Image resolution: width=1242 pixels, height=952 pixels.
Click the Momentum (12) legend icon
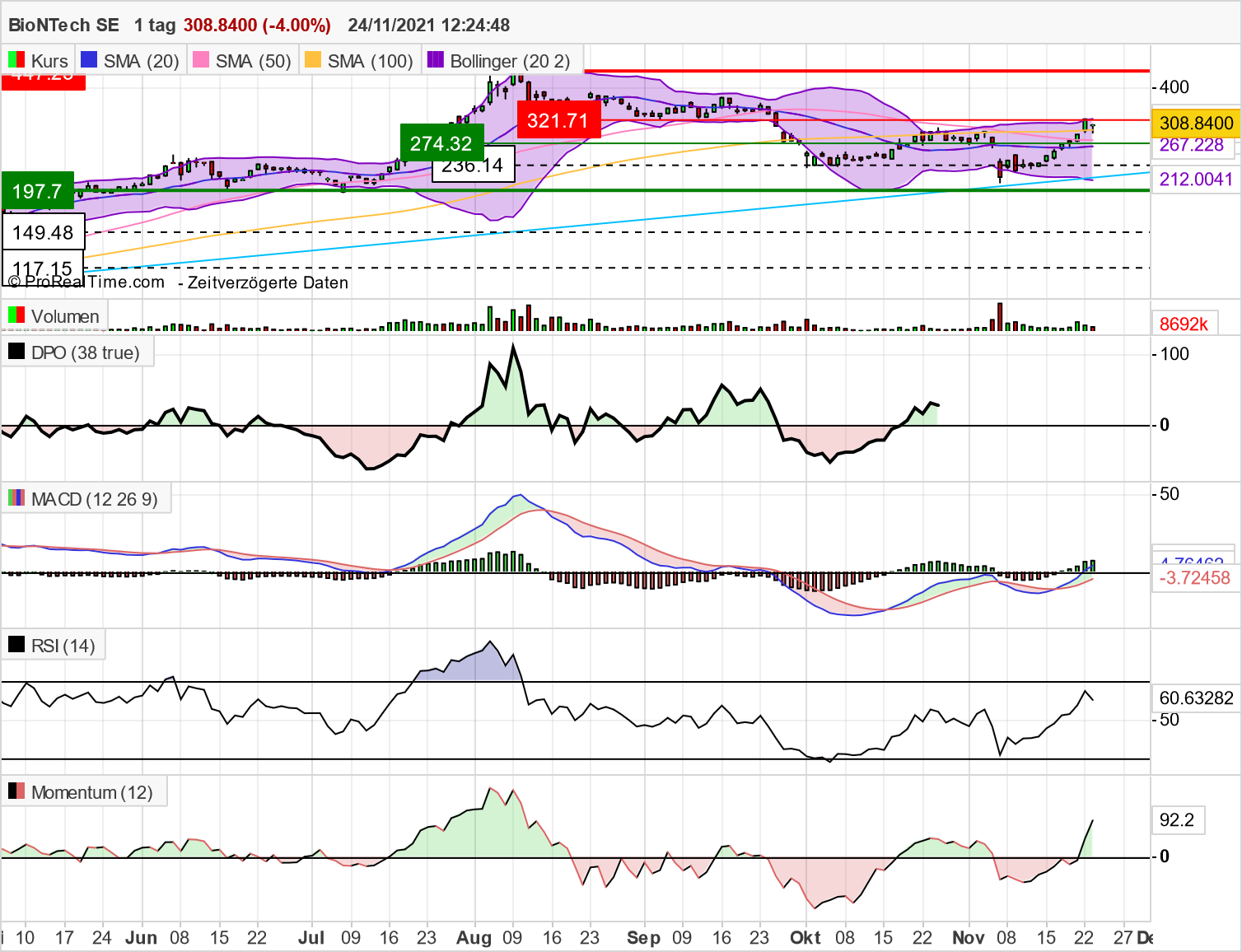tap(15, 791)
